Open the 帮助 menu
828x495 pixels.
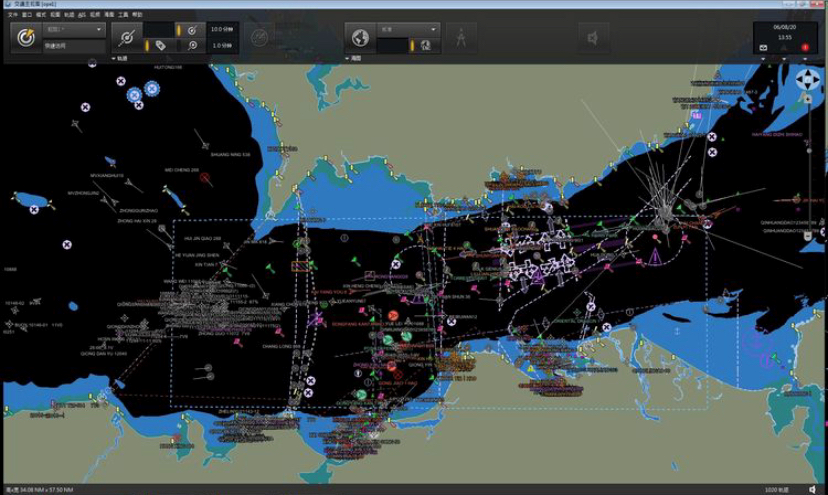pyautogui.click(x=137, y=15)
